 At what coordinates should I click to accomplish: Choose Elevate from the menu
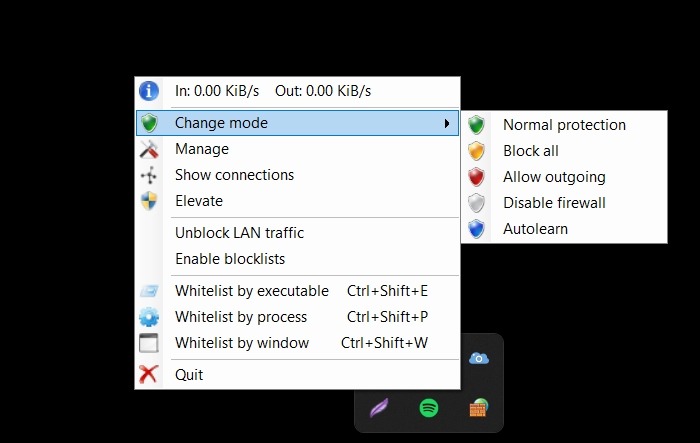click(x=199, y=201)
